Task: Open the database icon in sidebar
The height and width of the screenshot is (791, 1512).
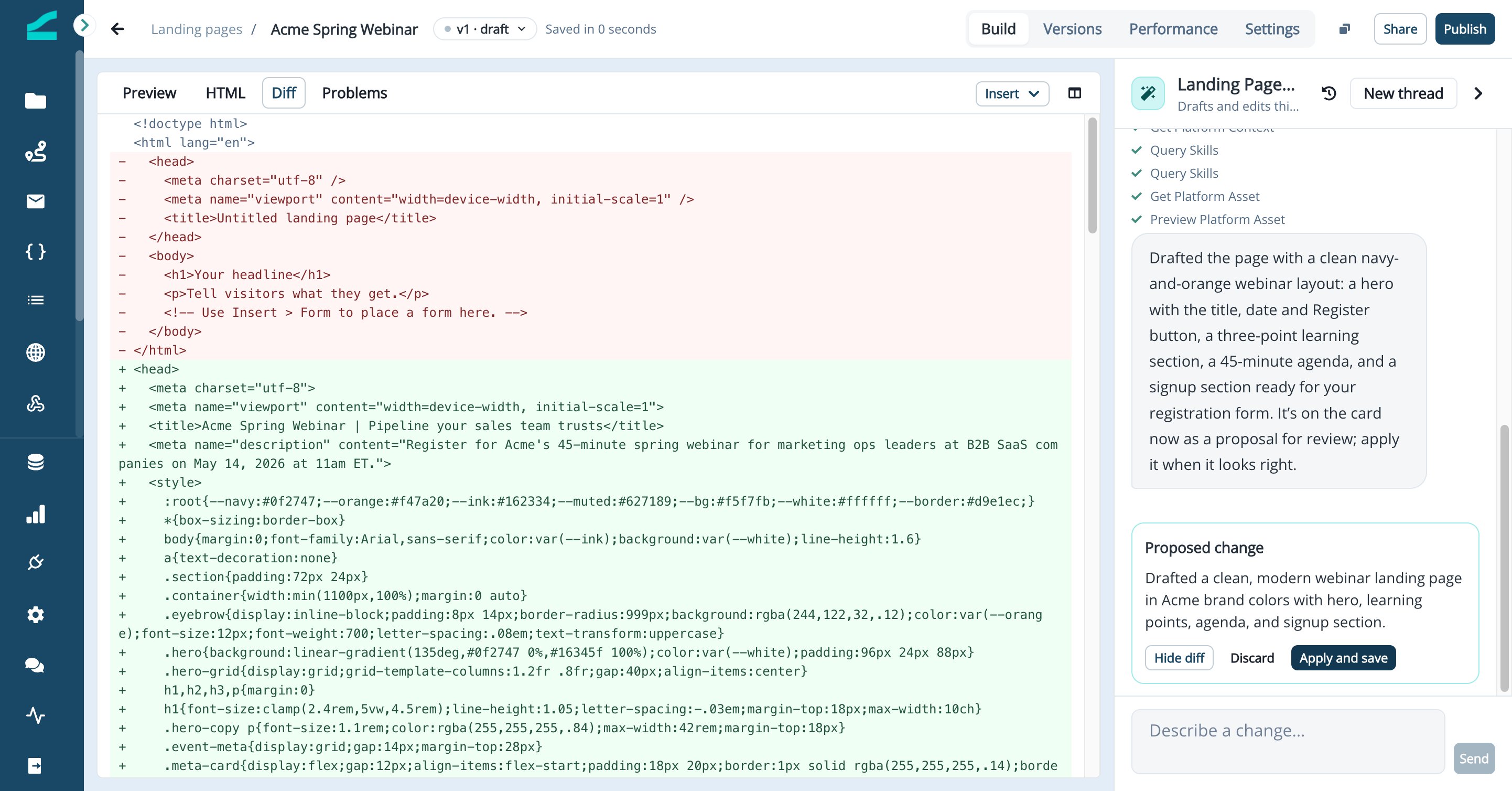Action: (35, 463)
